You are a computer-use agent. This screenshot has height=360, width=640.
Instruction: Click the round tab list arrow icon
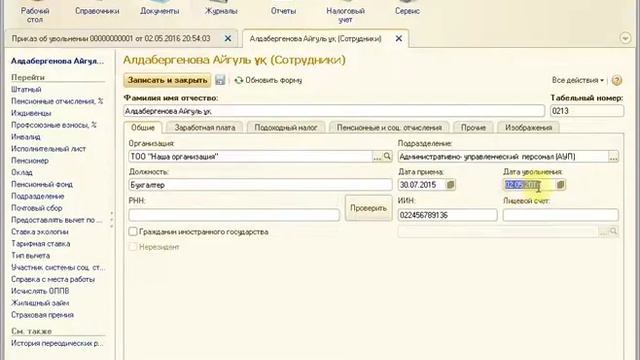[625, 38]
